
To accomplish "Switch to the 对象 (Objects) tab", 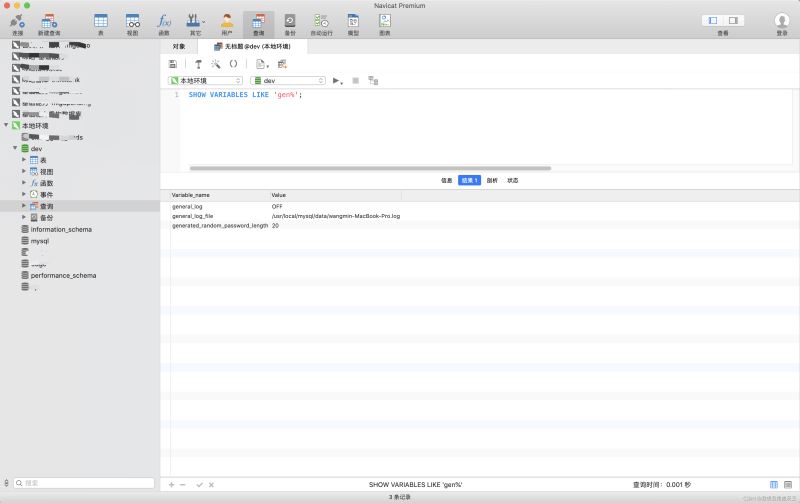I will tap(179, 46).
